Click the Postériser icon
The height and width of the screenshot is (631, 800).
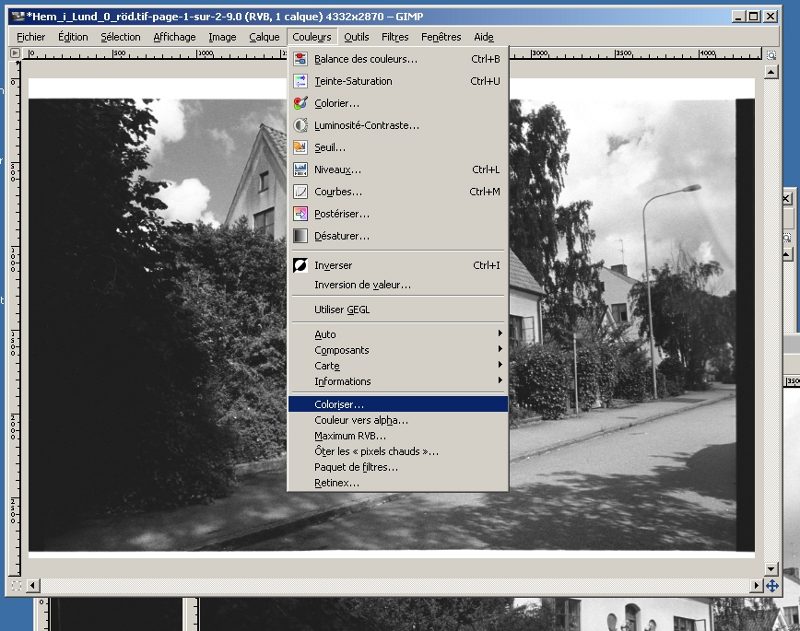pos(300,213)
